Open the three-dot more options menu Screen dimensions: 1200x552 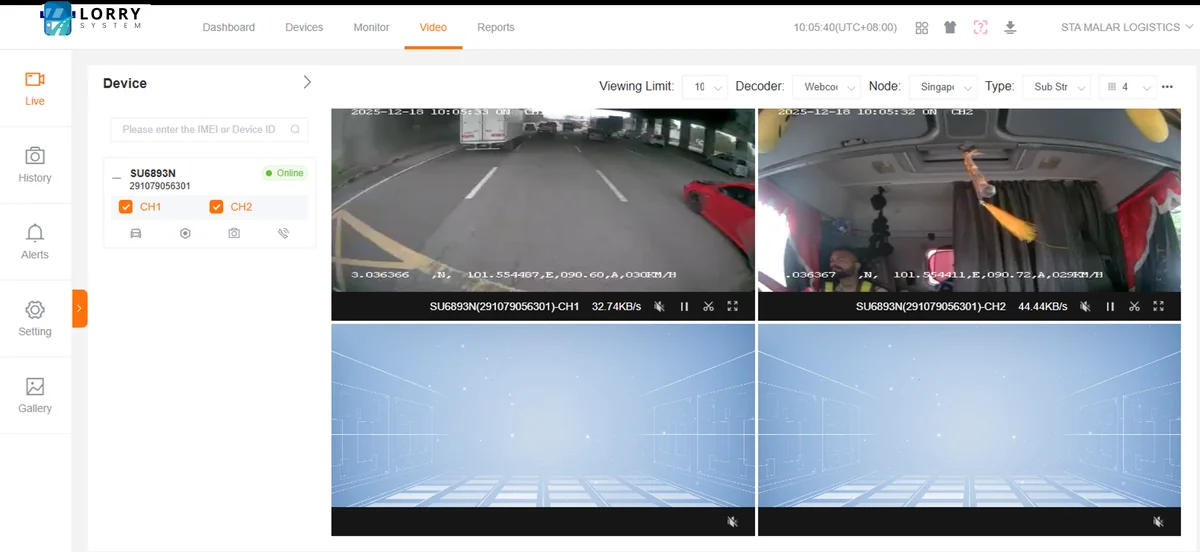coord(1167,87)
